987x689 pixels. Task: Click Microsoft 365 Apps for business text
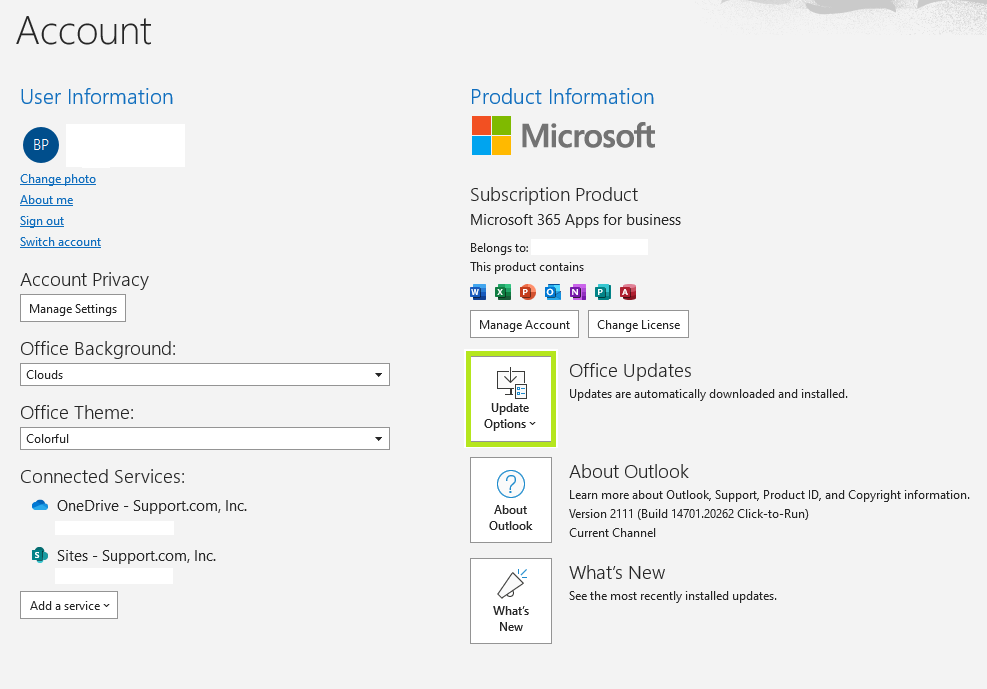click(x=575, y=220)
